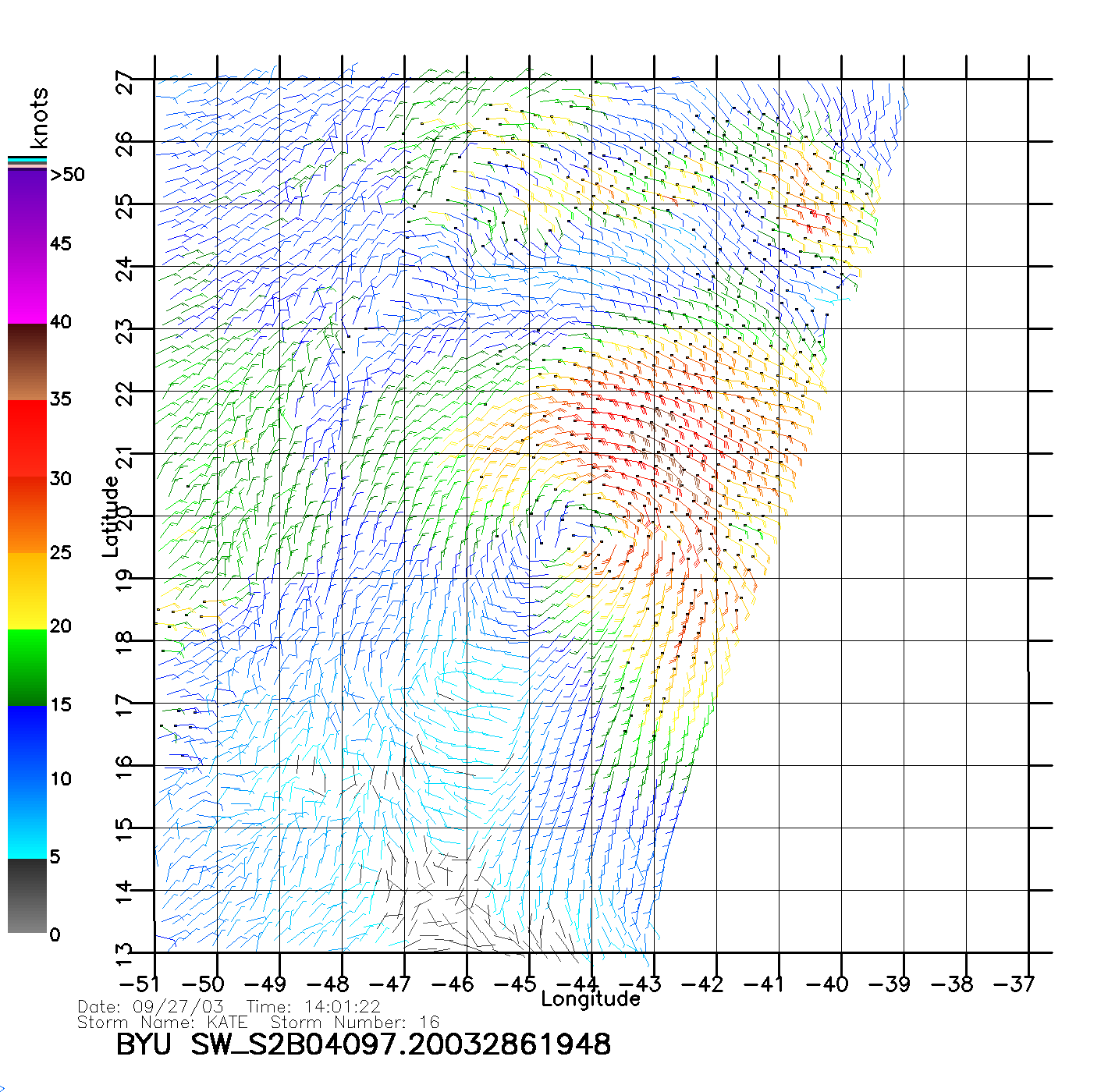Click the purple 45–50 knots legend band

[x=27, y=207]
